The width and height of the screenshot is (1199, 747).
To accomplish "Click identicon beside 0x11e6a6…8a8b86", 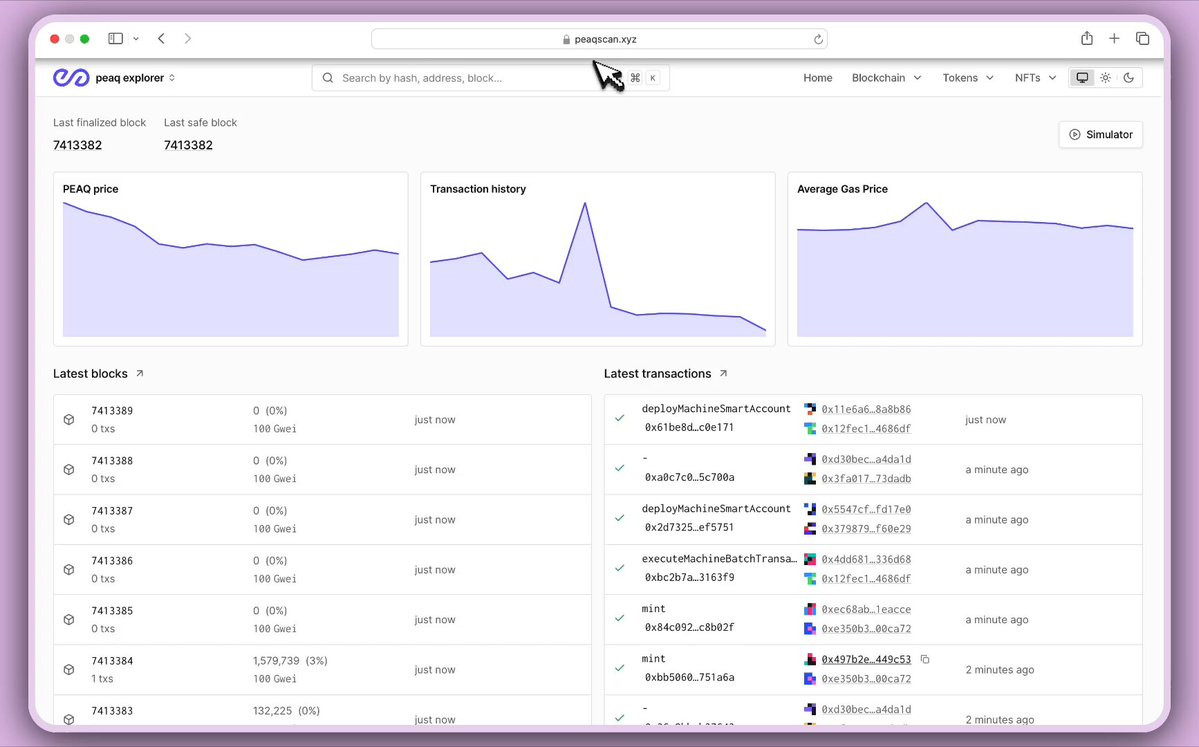I will coord(810,409).
